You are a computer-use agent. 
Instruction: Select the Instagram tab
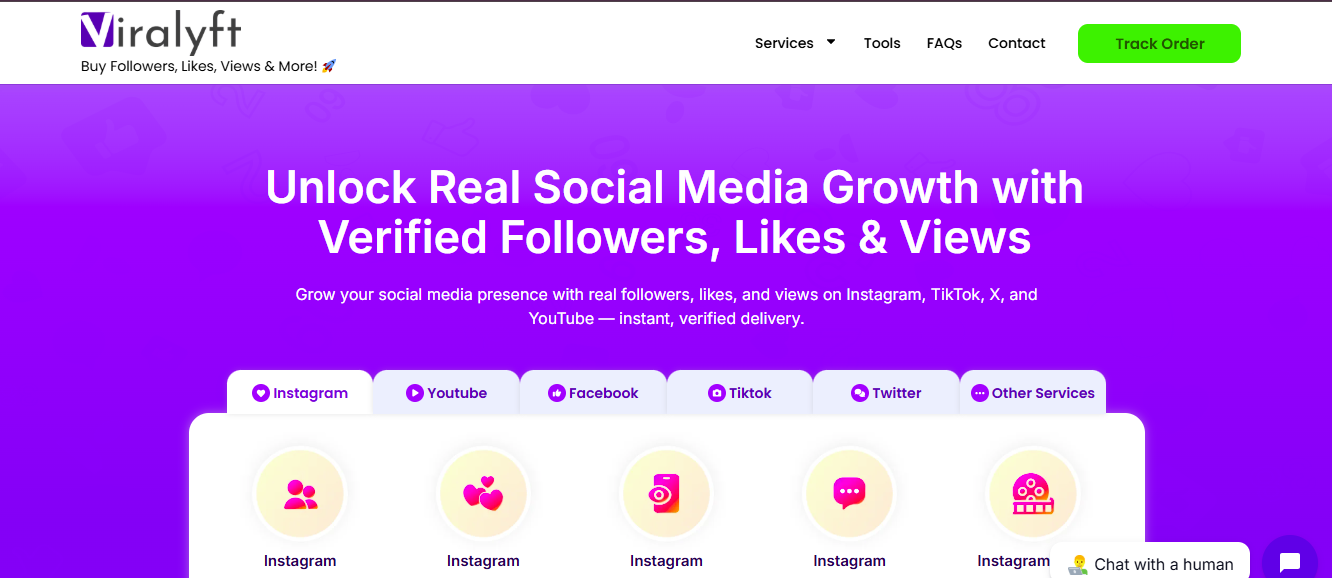click(300, 393)
